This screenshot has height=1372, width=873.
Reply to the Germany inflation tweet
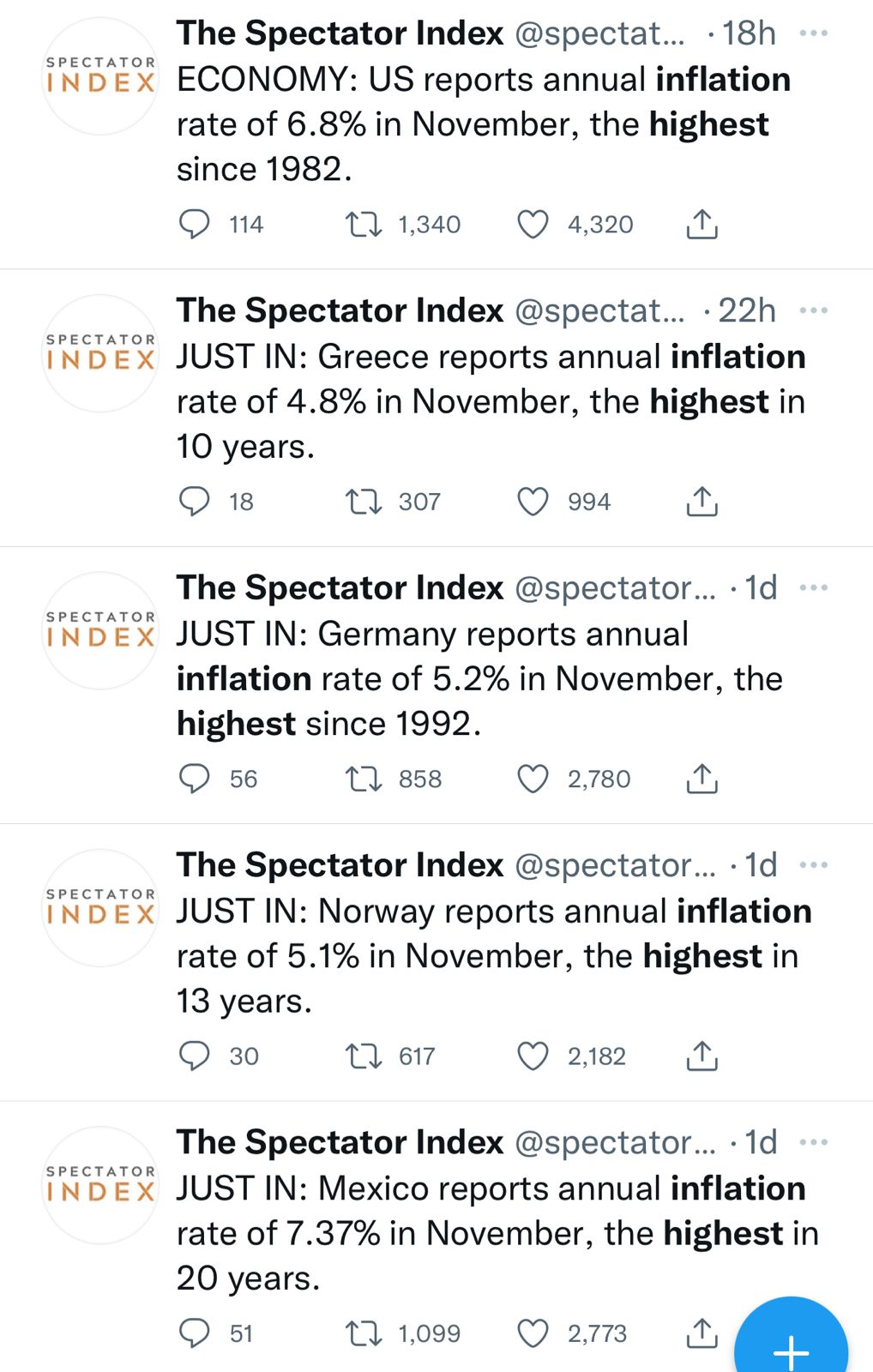194,779
